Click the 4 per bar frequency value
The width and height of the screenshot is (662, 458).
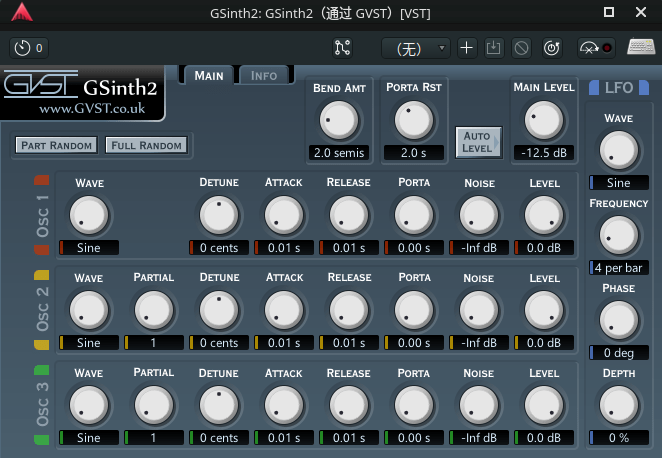(x=619, y=268)
